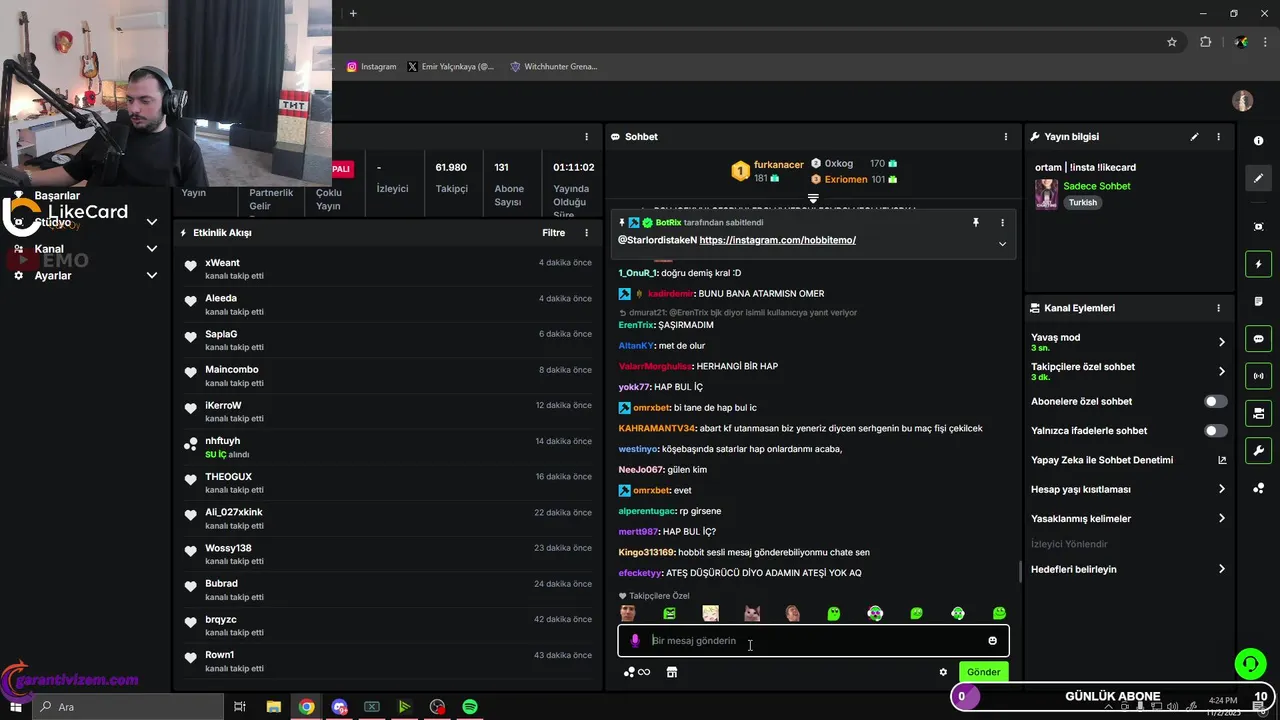1280x720 pixels.
Task: Open the pinned instagram.com/hobbitemo link
Action: [x=778, y=240]
